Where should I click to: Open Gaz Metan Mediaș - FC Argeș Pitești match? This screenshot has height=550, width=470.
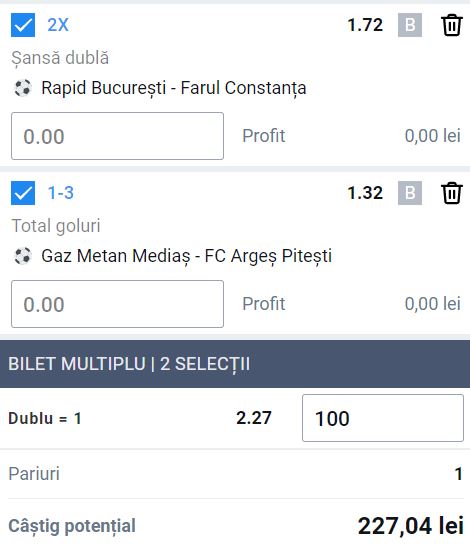(x=187, y=256)
